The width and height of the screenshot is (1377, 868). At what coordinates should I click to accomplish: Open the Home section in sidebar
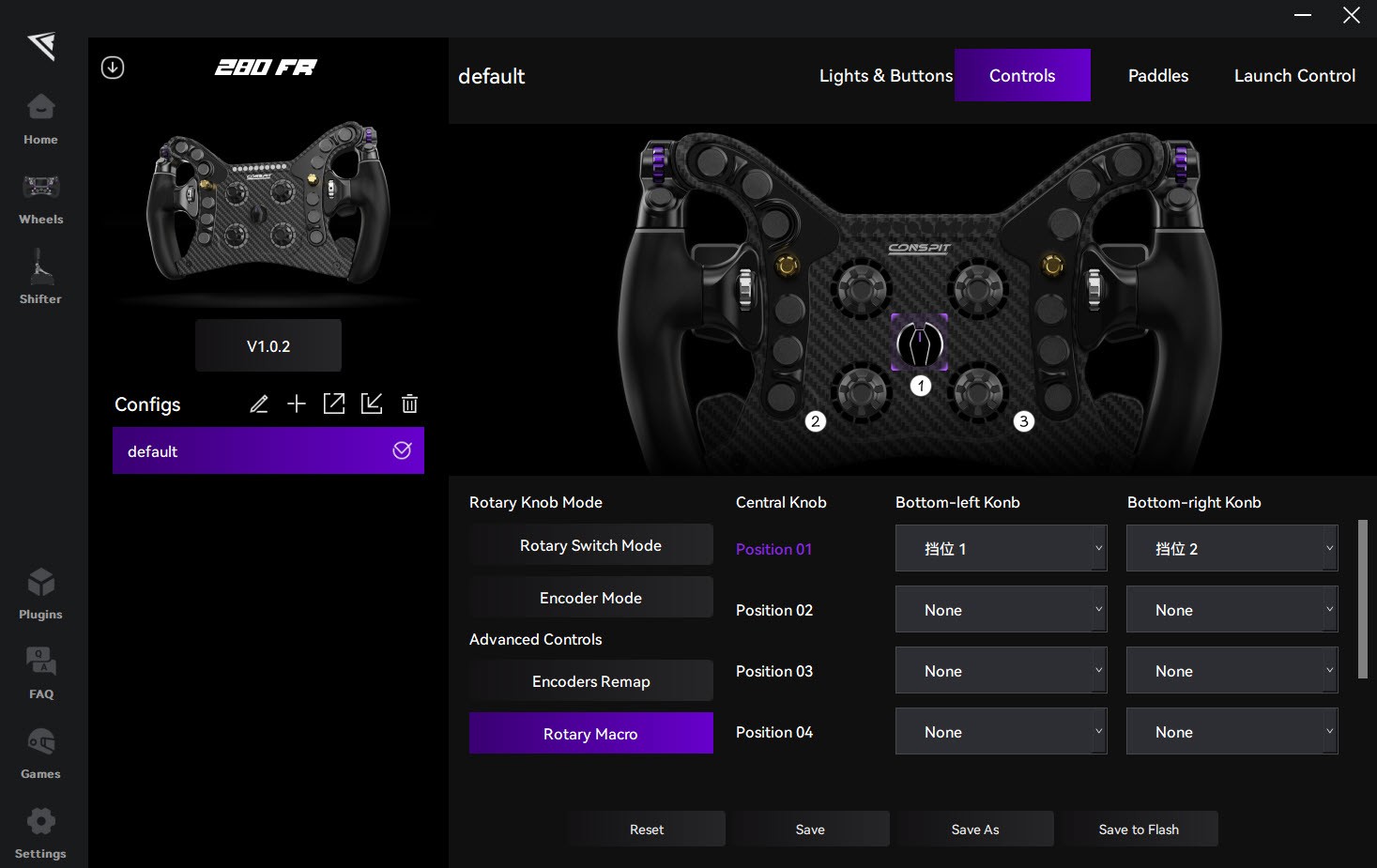click(40, 119)
